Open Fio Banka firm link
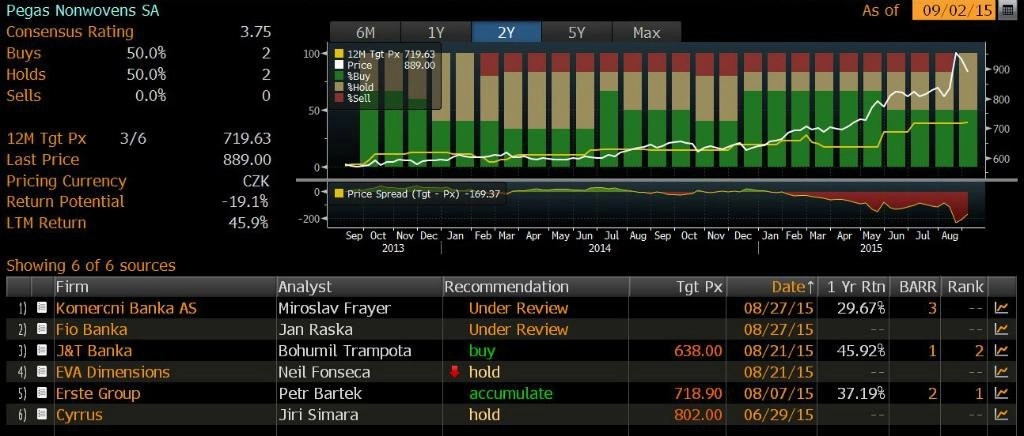The image size is (1024, 436). pyautogui.click(x=91, y=330)
